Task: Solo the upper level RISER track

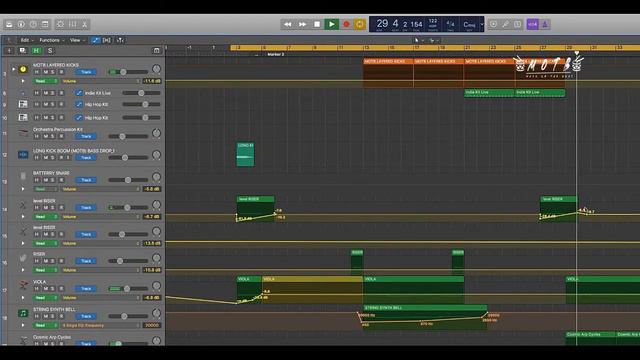Action: (53, 208)
